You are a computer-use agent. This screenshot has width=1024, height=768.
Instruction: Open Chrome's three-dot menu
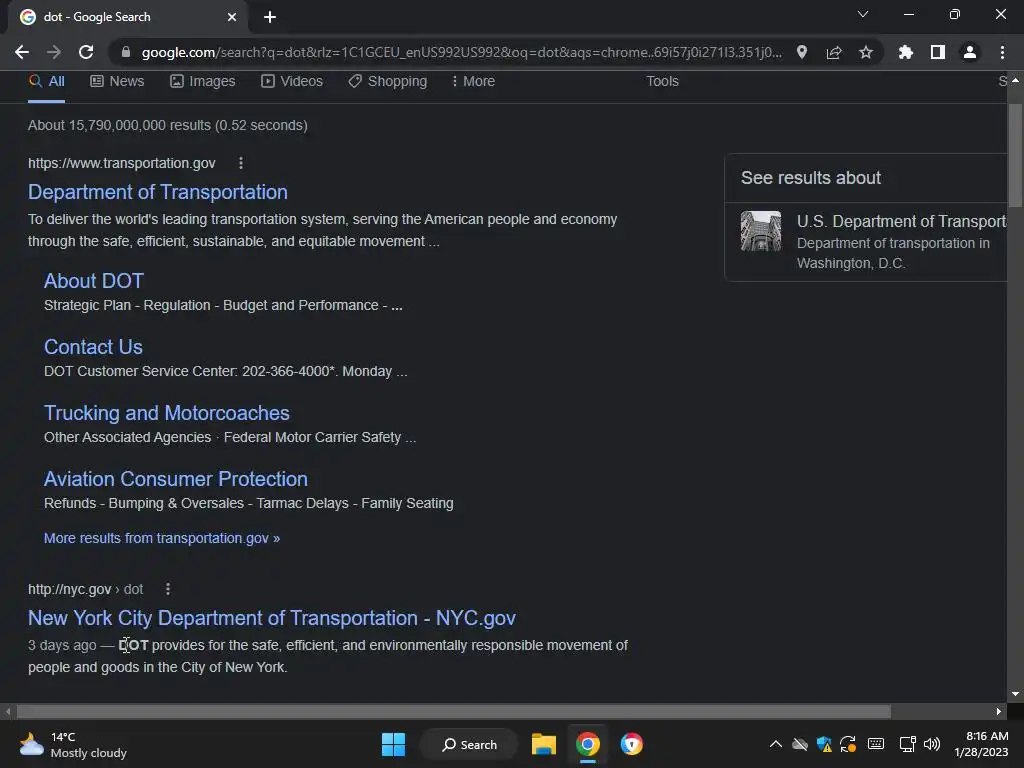pyautogui.click(x=1002, y=52)
